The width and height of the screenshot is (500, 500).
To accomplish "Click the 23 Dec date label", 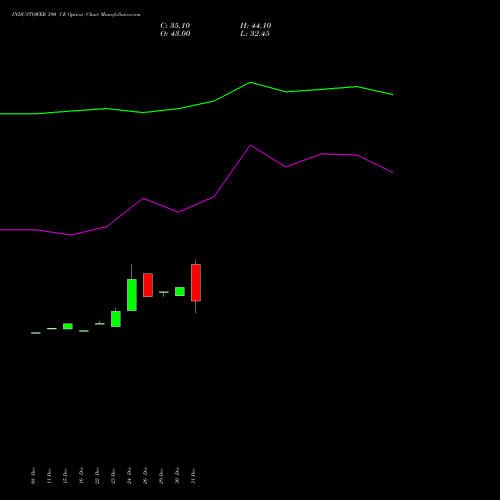I will 113,476.
